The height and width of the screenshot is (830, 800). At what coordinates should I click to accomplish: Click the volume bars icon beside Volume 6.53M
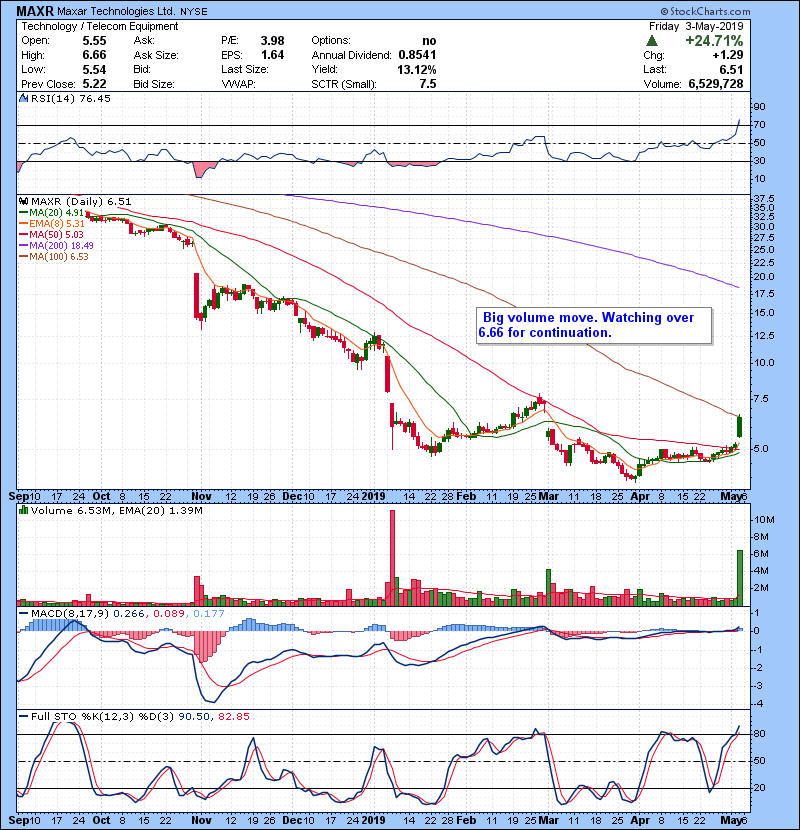(24, 511)
